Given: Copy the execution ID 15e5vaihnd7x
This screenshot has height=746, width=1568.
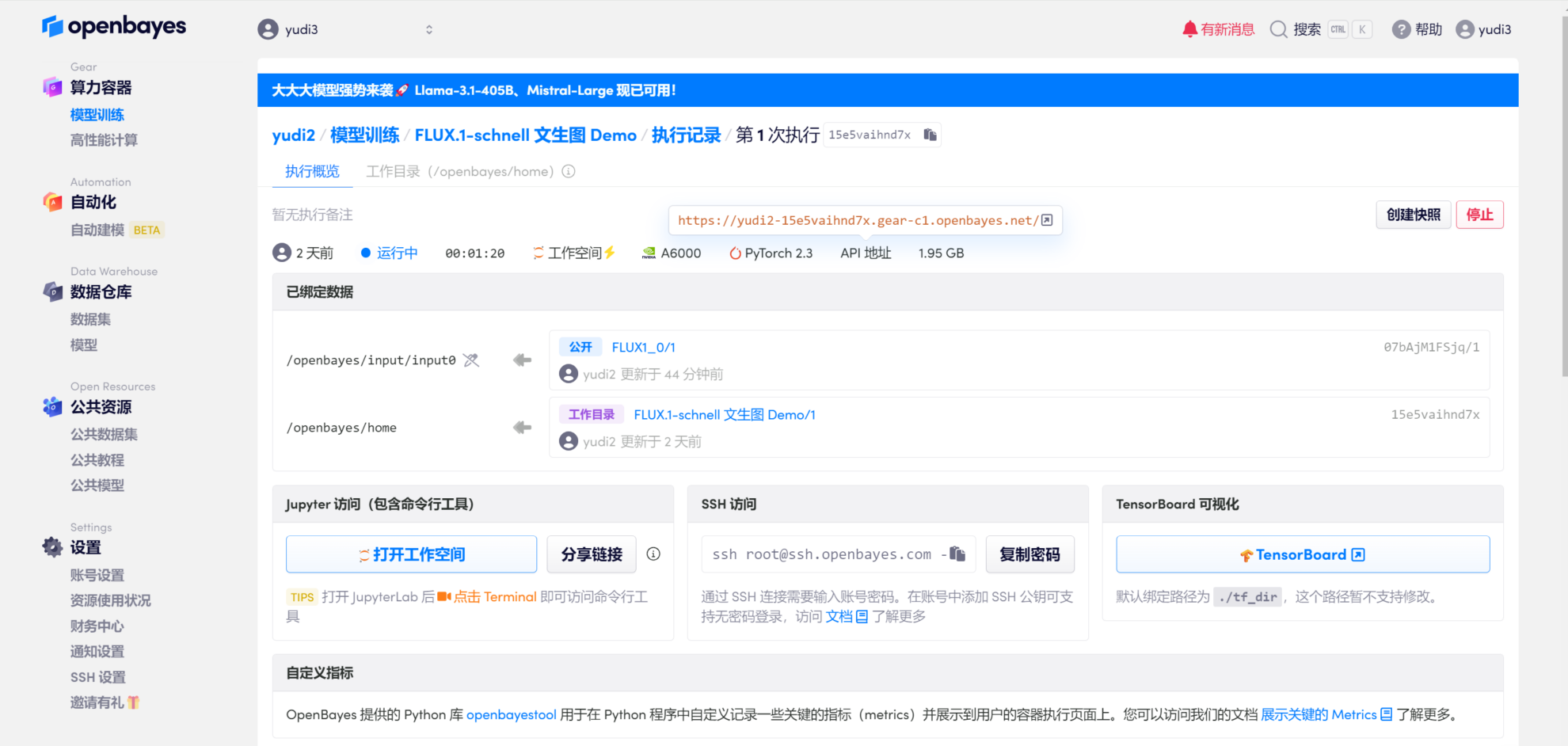Looking at the screenshot, I should coord(930,135).
